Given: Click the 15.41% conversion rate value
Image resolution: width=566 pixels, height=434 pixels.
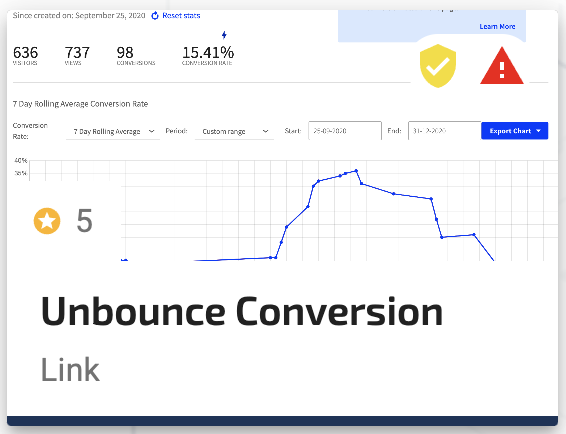Looking at the screenshot, I should click(208, 53).
